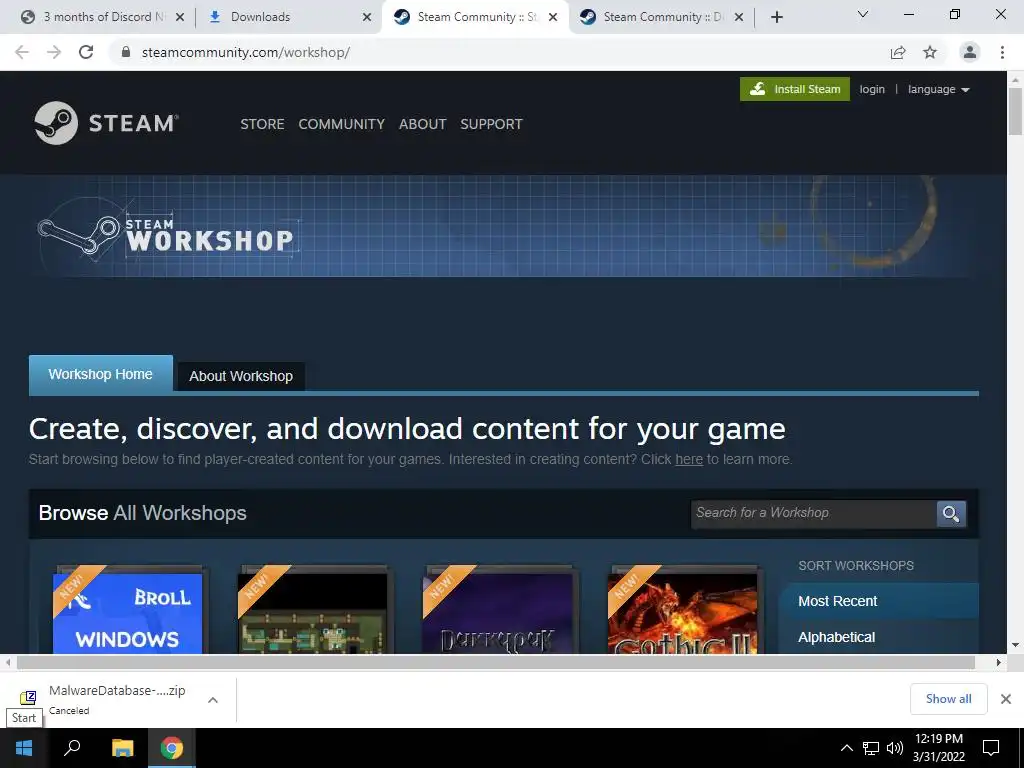Image resolution: width=1024 pixels, height=768 pixels.
Task: Click the scroll down arrow of vertical scrollbar
Action: [x=1015, y=645]
